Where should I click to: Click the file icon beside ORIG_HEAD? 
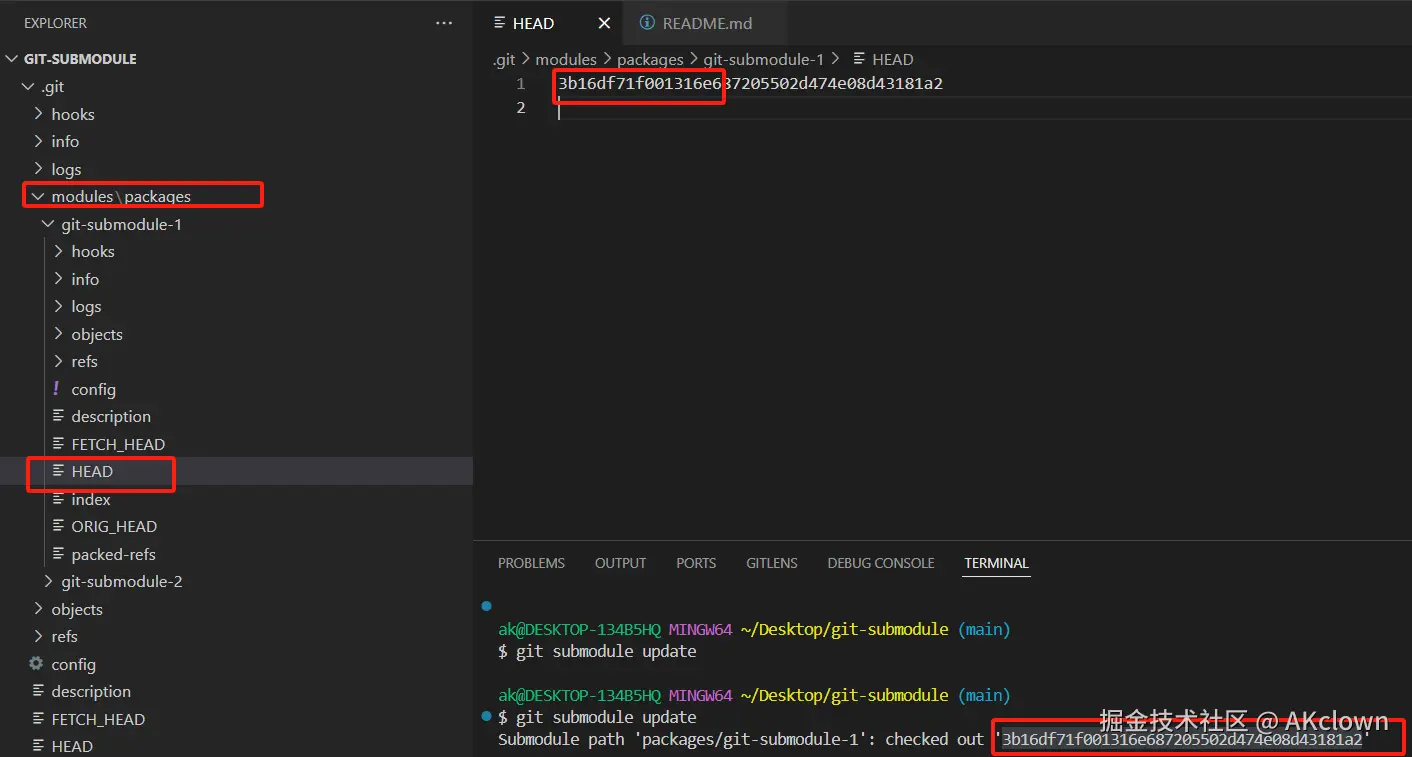coord(58,526)
